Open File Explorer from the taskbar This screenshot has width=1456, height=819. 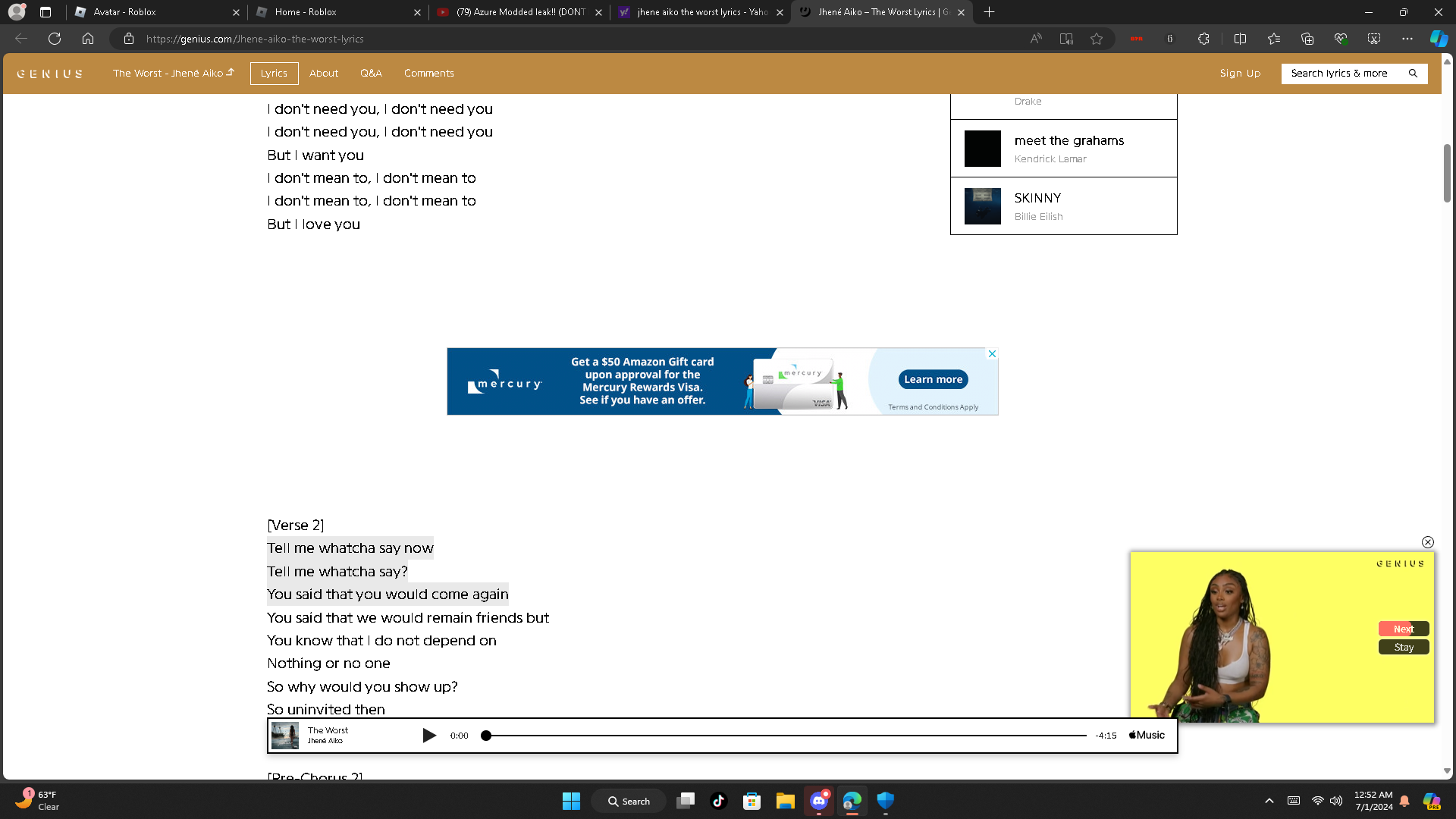[x=786, y=801]
